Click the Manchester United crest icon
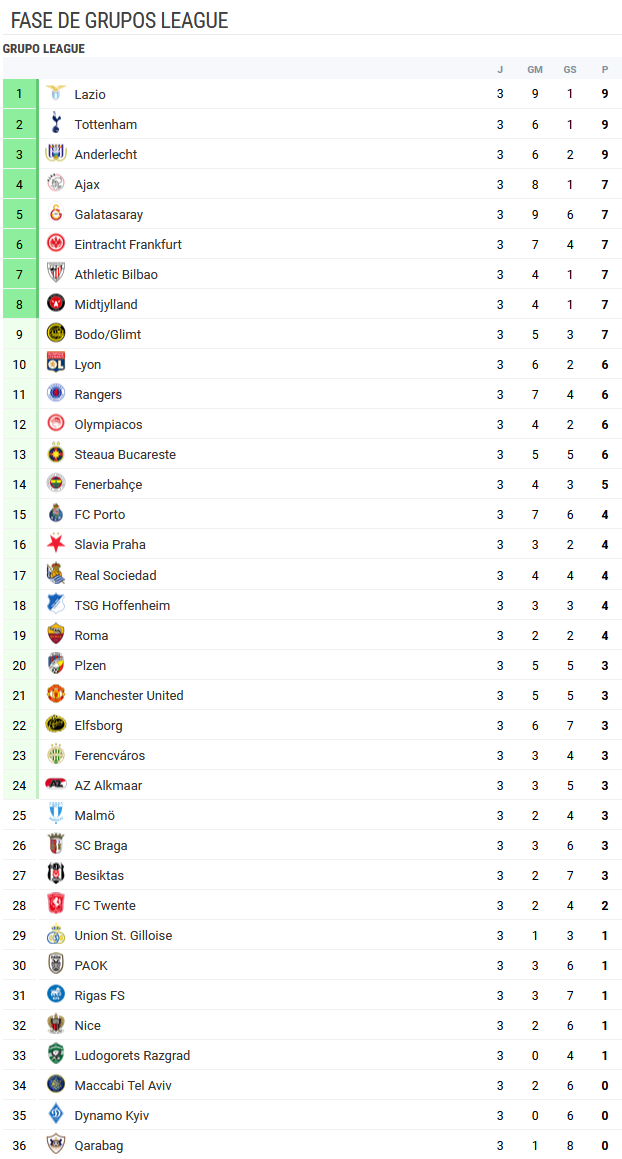This screenshot has height=1159, width=622. [x=56, y=695]
